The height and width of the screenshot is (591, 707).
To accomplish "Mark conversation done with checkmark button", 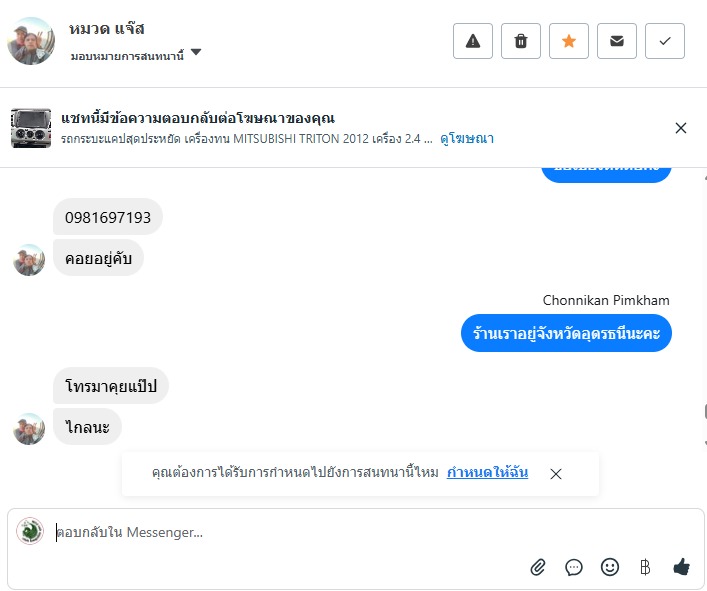I will point(665,41).
